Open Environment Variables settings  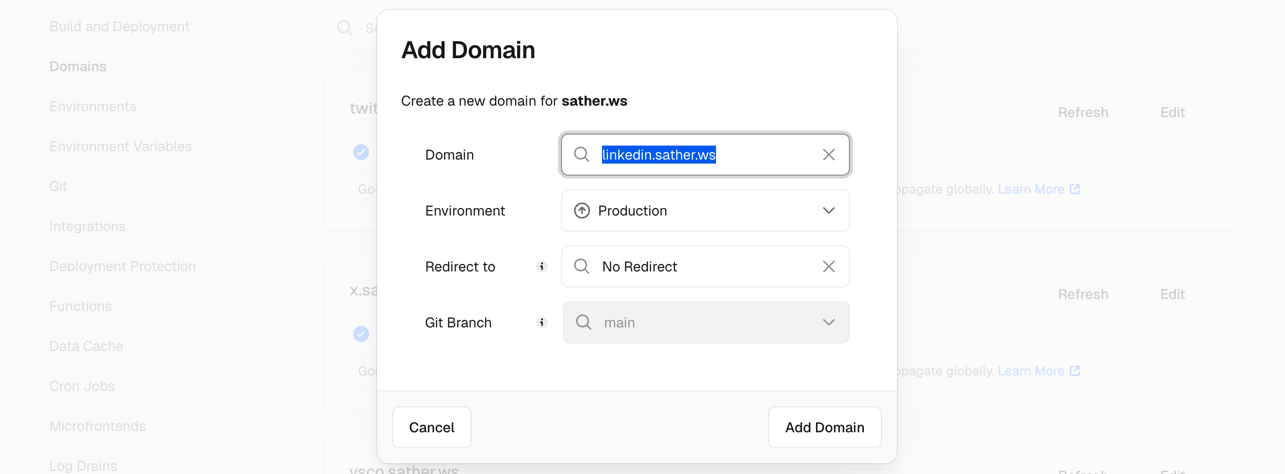point(120,147)
